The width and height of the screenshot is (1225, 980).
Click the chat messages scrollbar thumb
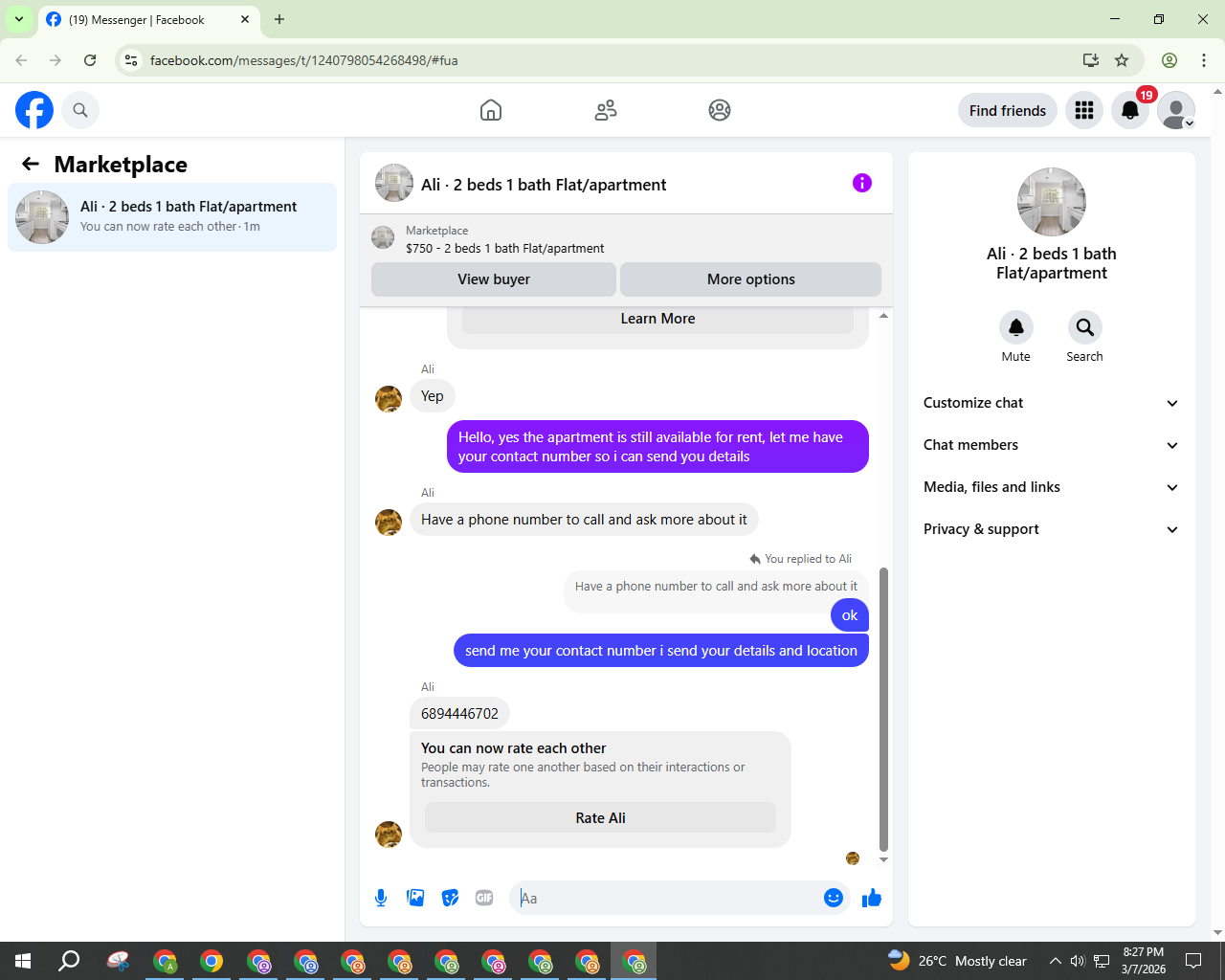883,709
